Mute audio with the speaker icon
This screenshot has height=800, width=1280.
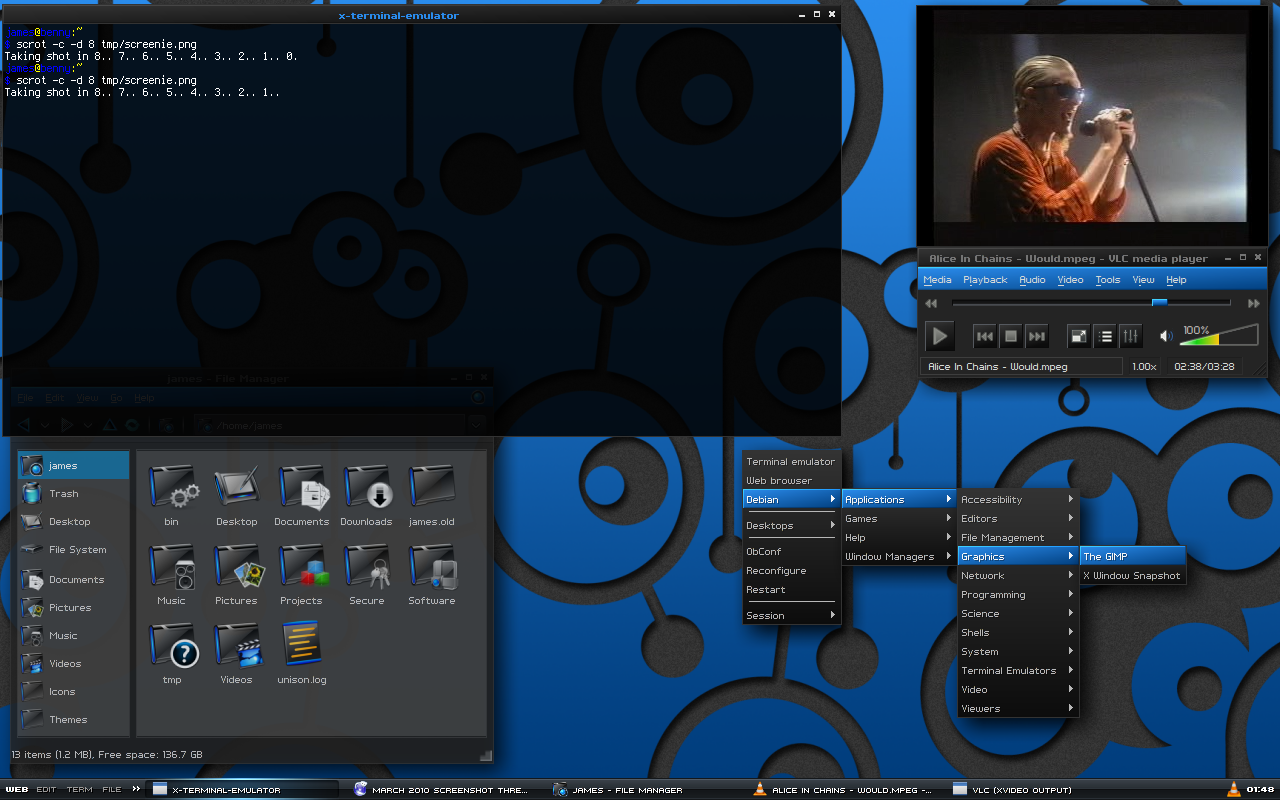pos(1165,336)
